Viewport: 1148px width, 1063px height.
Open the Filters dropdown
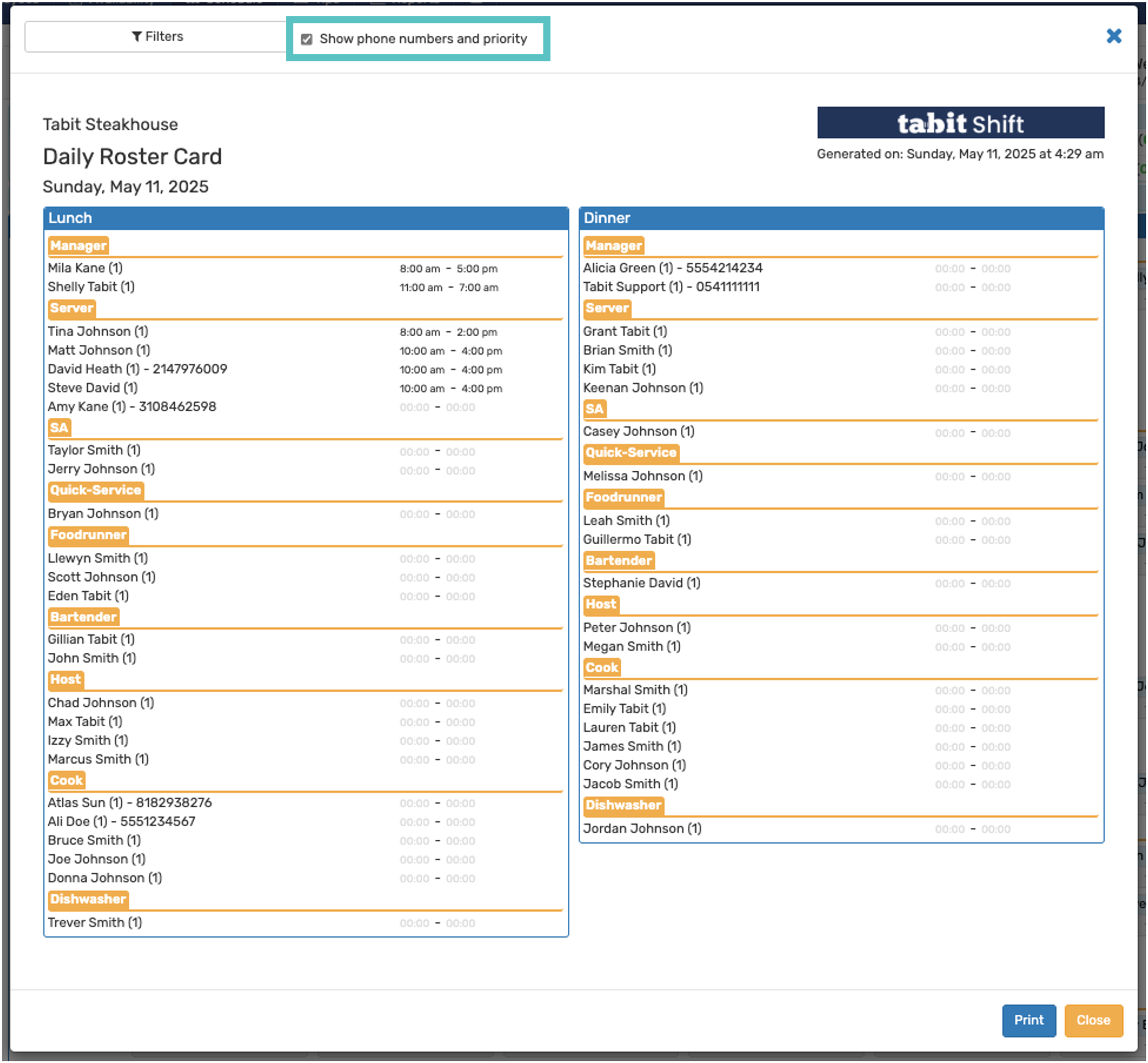coord(157,37)
